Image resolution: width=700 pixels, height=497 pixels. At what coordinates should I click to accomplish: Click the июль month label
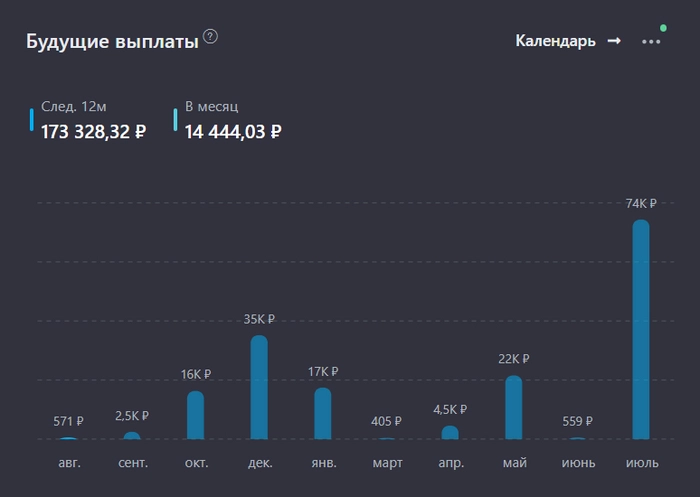(642, 463)
